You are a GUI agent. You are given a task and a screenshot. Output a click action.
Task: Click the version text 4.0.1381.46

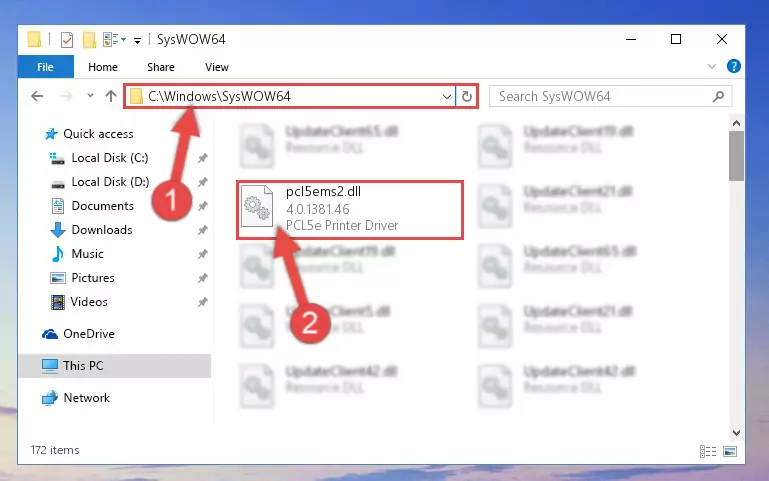click(317, 209)
